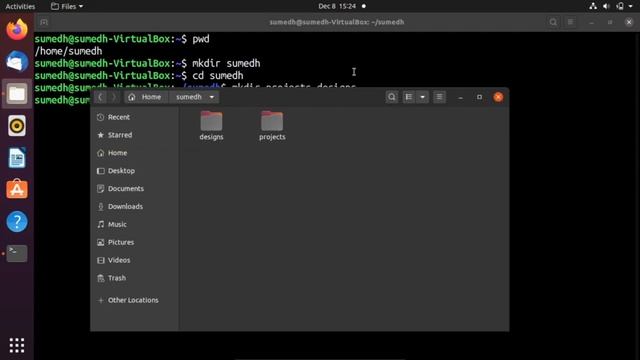
Task: Open Ubuntu Software from the dock
Action: coord(17,189)
